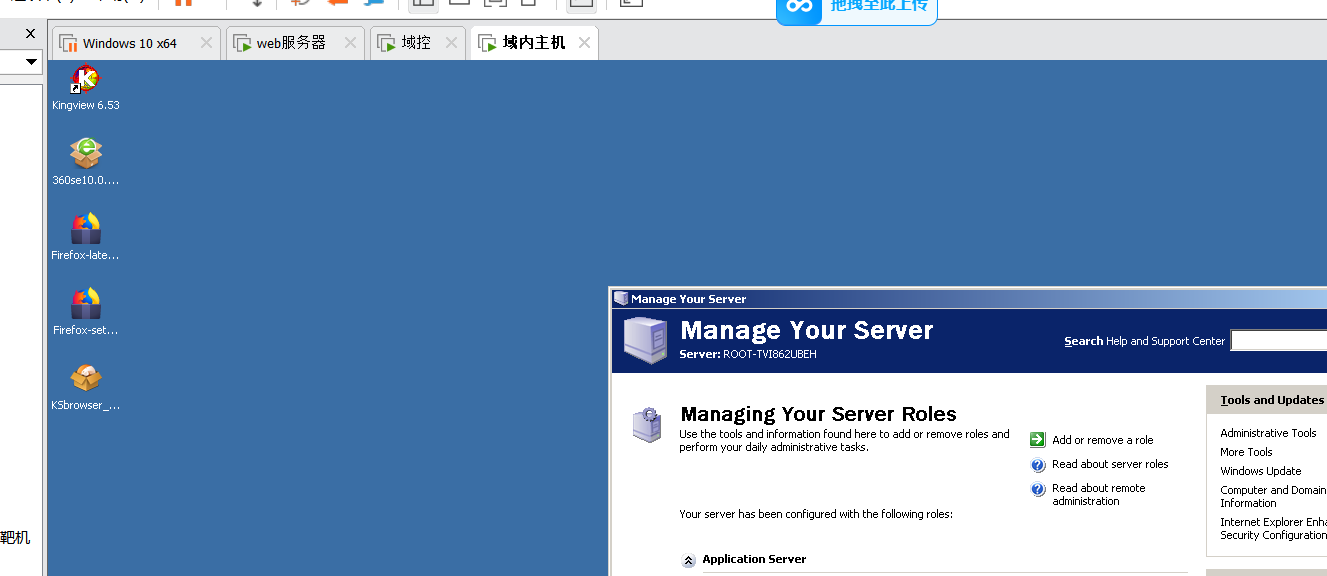The height and width of the screenshot is (576, 1327).
Task: Open the library panel dropdown arrow
Action: [x=31, y=62]
